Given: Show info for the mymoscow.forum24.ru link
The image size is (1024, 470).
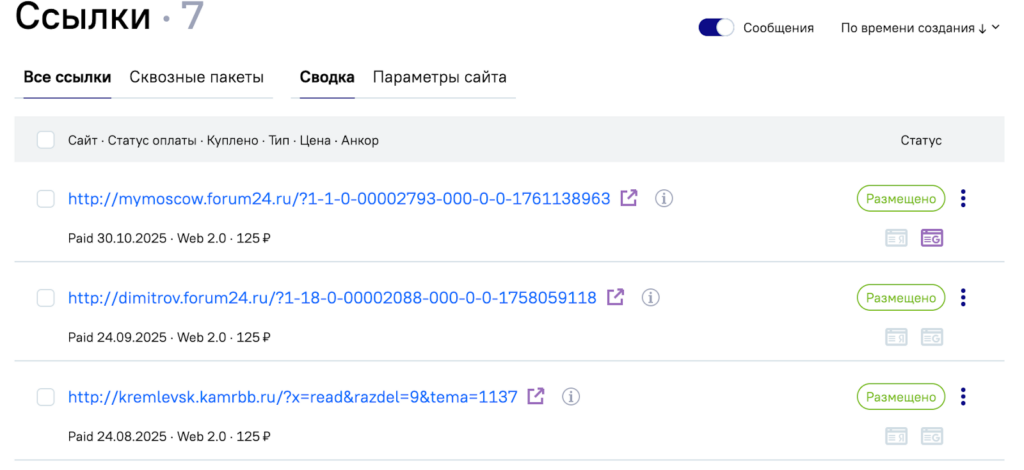Looking at the screenshot, I should [664, 198].
